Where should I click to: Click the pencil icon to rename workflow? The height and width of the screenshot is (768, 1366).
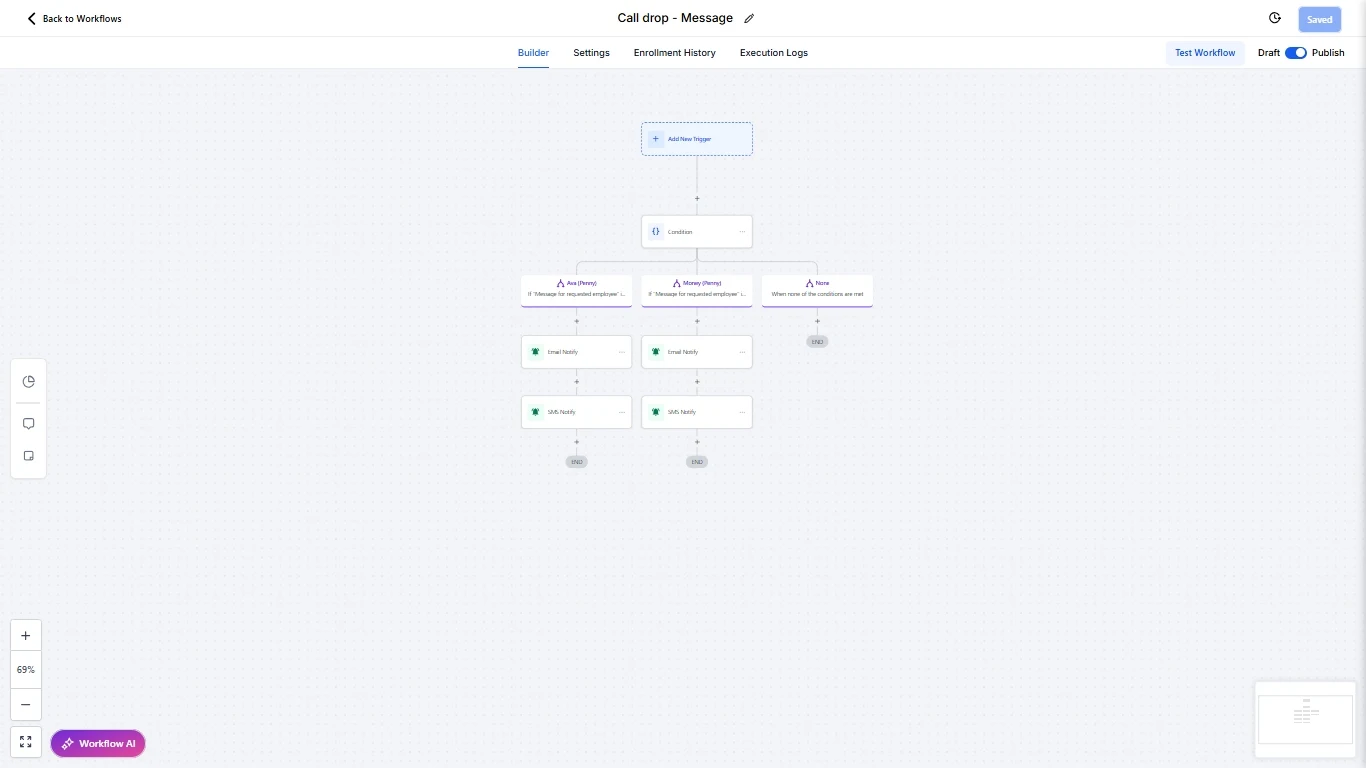749,18
